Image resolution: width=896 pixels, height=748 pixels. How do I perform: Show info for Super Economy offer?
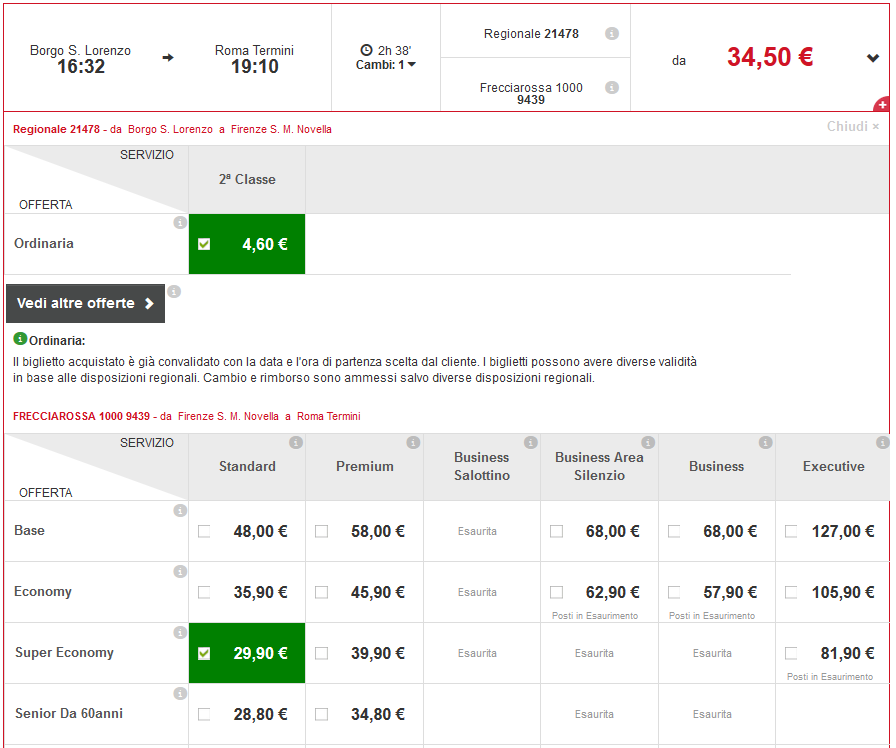pyautogui.click(x=180, y=632)
